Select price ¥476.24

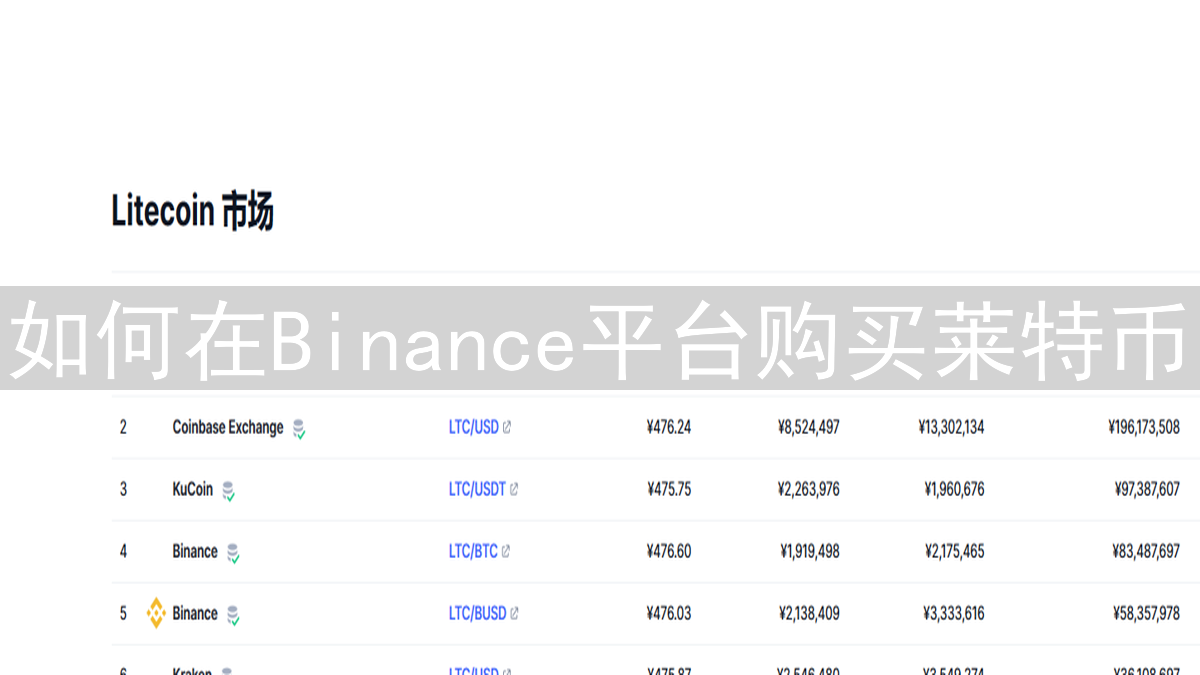(x=669, y=427)
